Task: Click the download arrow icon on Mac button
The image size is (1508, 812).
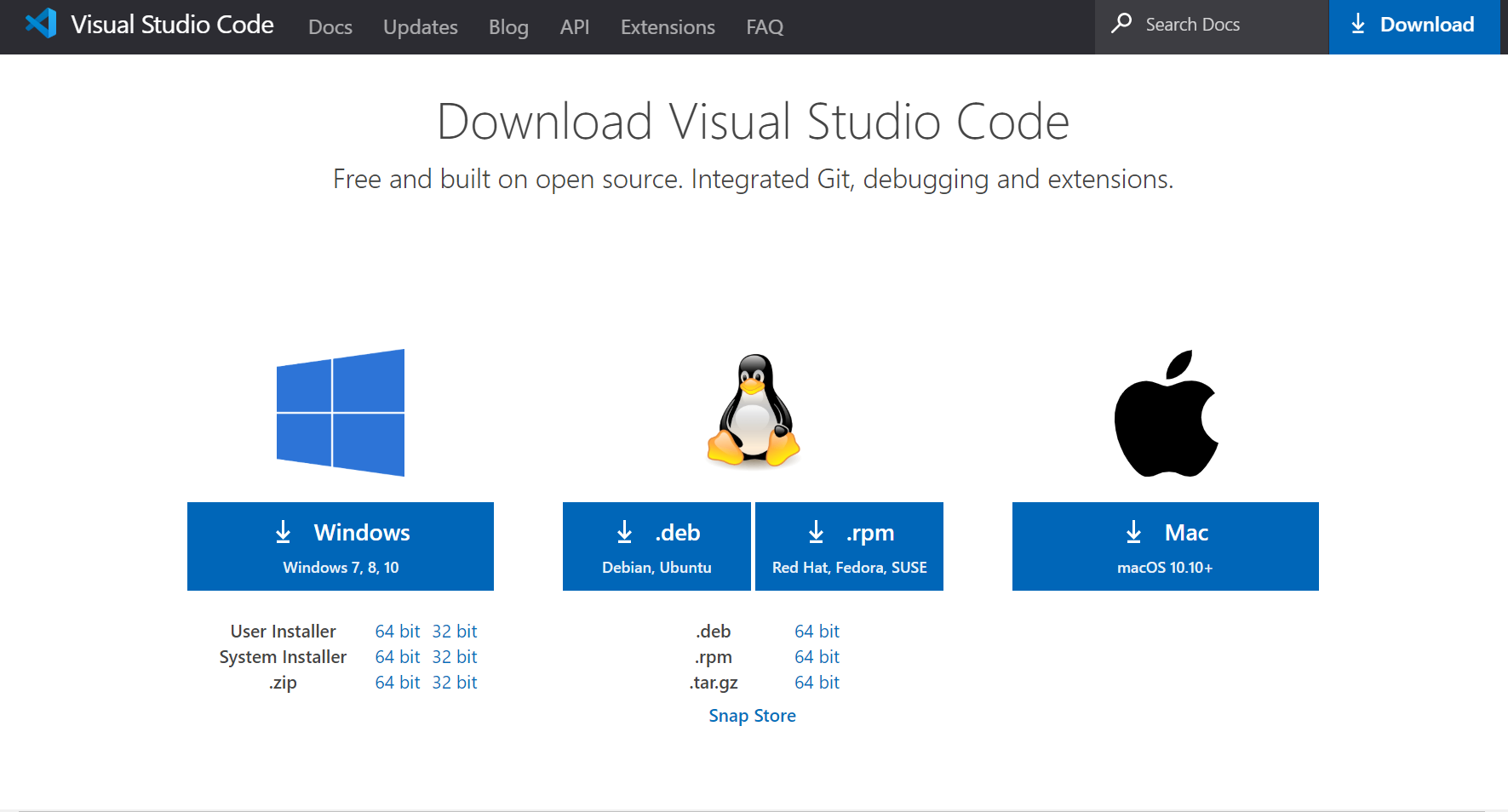Action: pos(1133,532)
